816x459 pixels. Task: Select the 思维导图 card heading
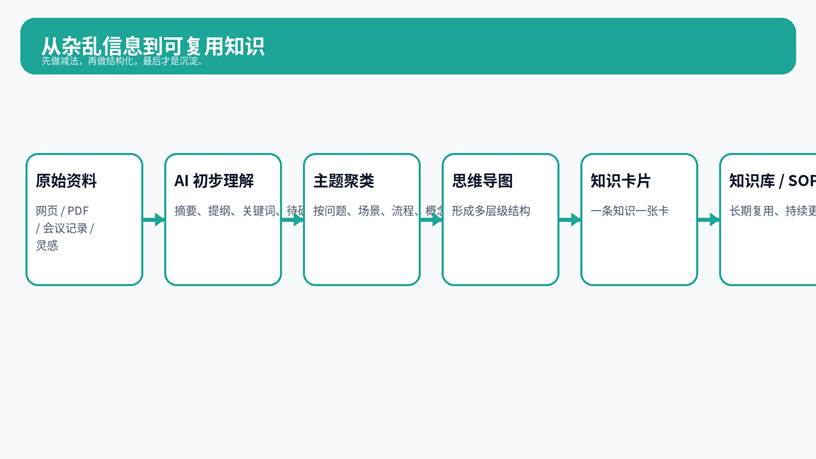[482, 181]
